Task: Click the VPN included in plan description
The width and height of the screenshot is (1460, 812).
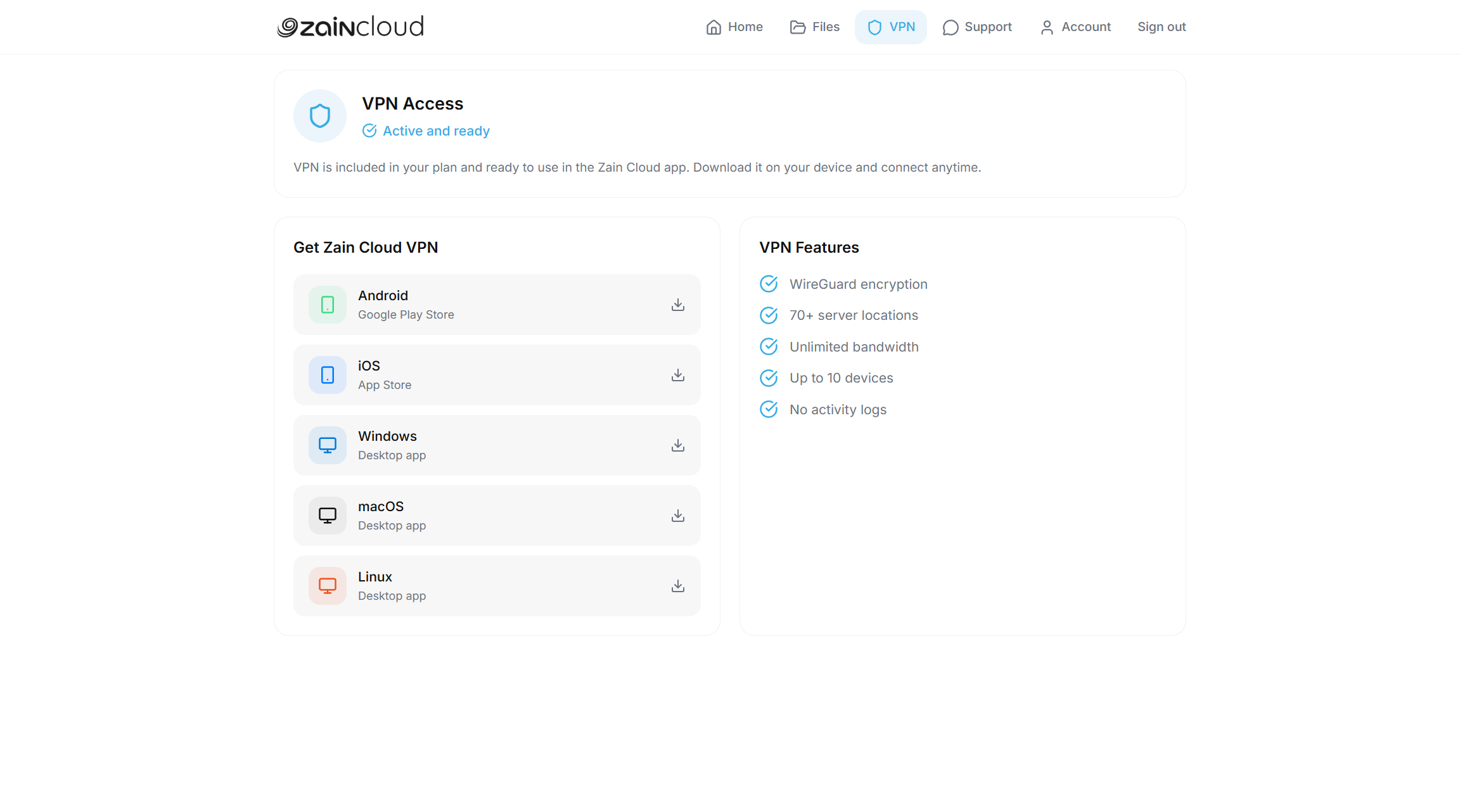Action: click(637, 168)
